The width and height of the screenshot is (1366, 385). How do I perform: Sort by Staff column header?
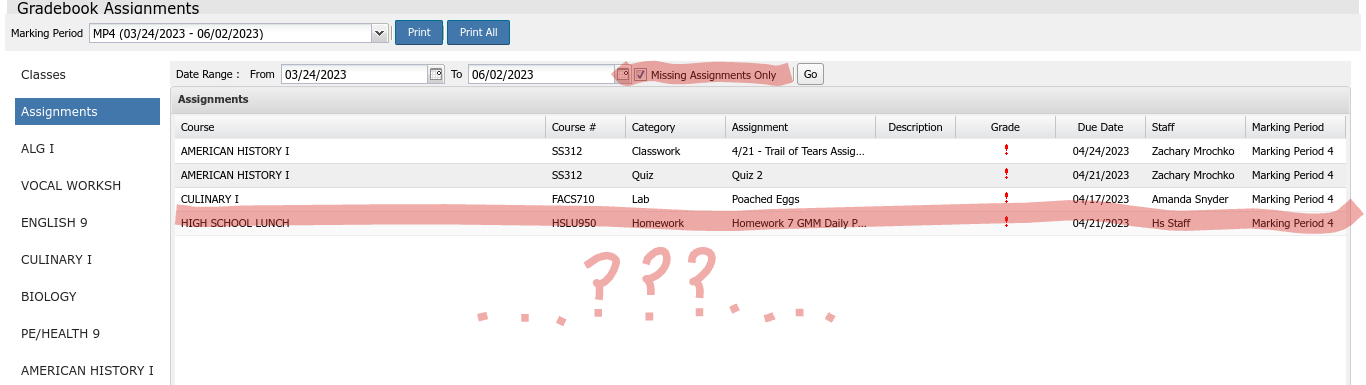pos(1196,127)
